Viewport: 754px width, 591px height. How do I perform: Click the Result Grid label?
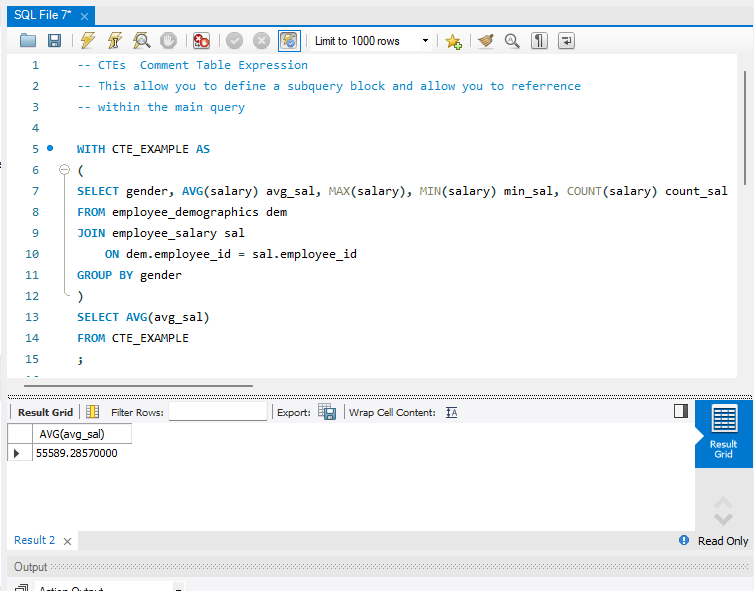[45, 412]
